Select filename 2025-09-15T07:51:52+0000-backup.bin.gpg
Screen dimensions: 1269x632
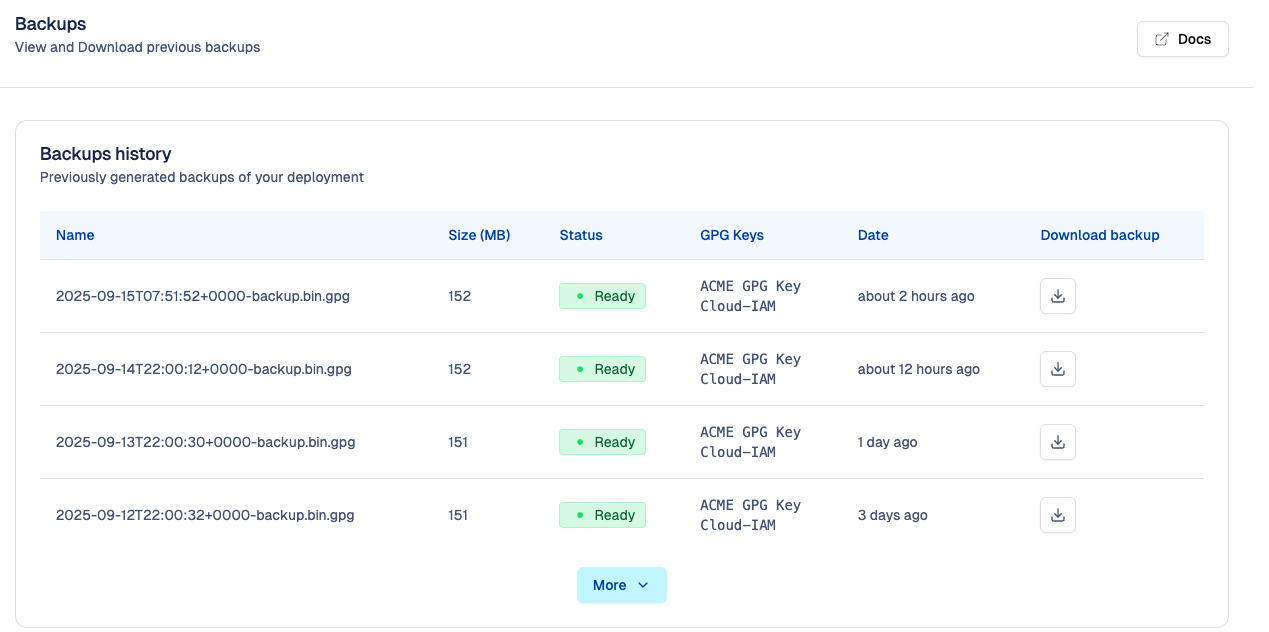(203, 296)
